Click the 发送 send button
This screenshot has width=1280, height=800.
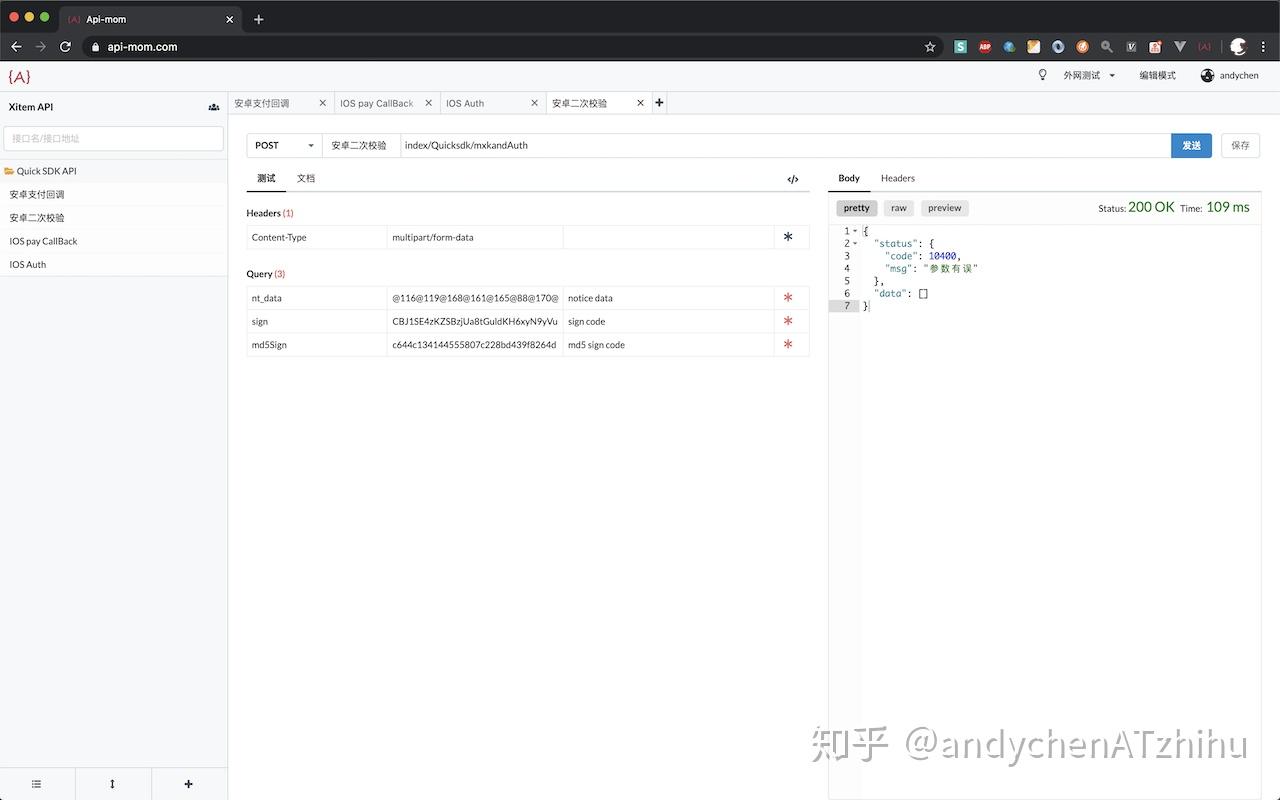1192,145
